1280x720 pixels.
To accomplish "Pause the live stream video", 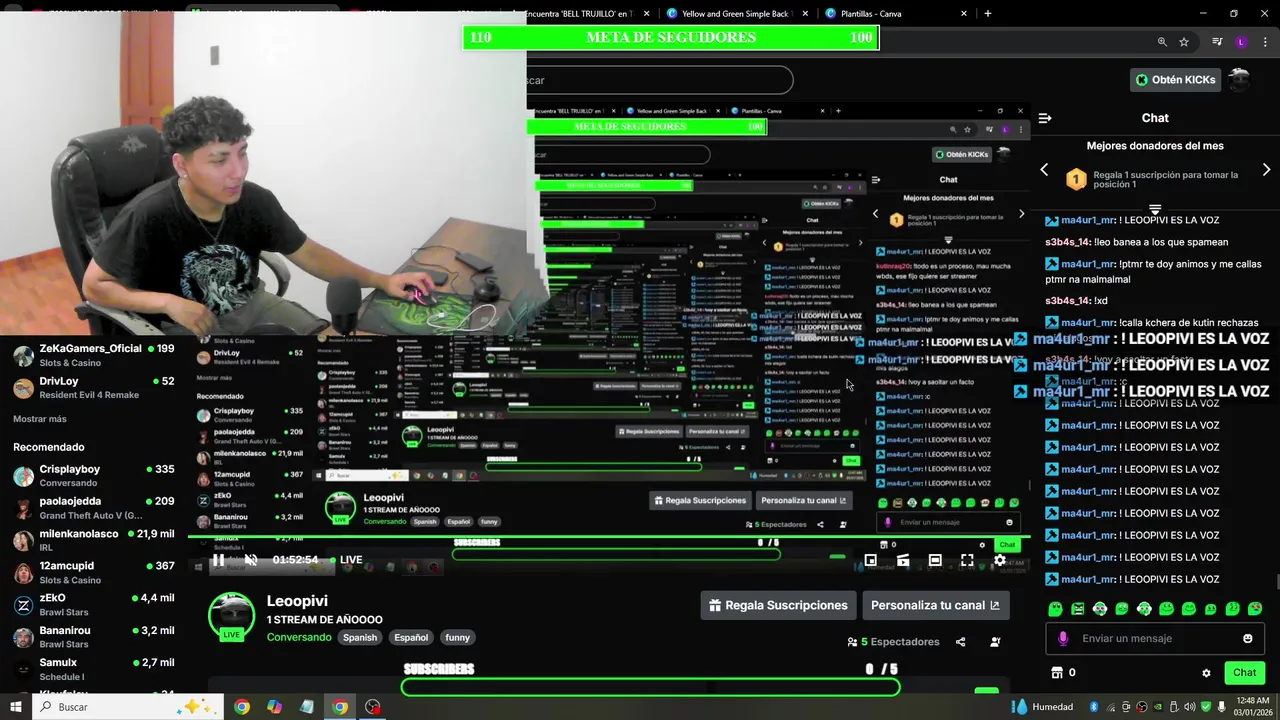I will point(218,560).
